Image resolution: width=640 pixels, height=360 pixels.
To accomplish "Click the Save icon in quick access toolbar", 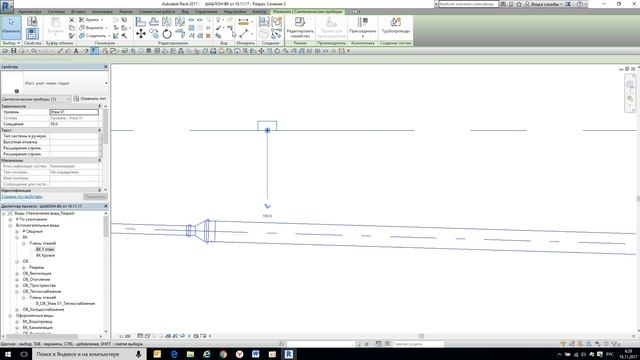I will [x=13, y=51].
